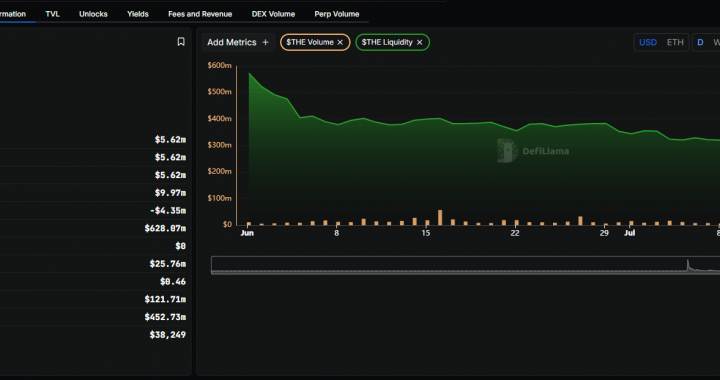The height and width of the screenshot is (380, 720).
Task: Click the $0.46 value
Action: coord(173,281)
